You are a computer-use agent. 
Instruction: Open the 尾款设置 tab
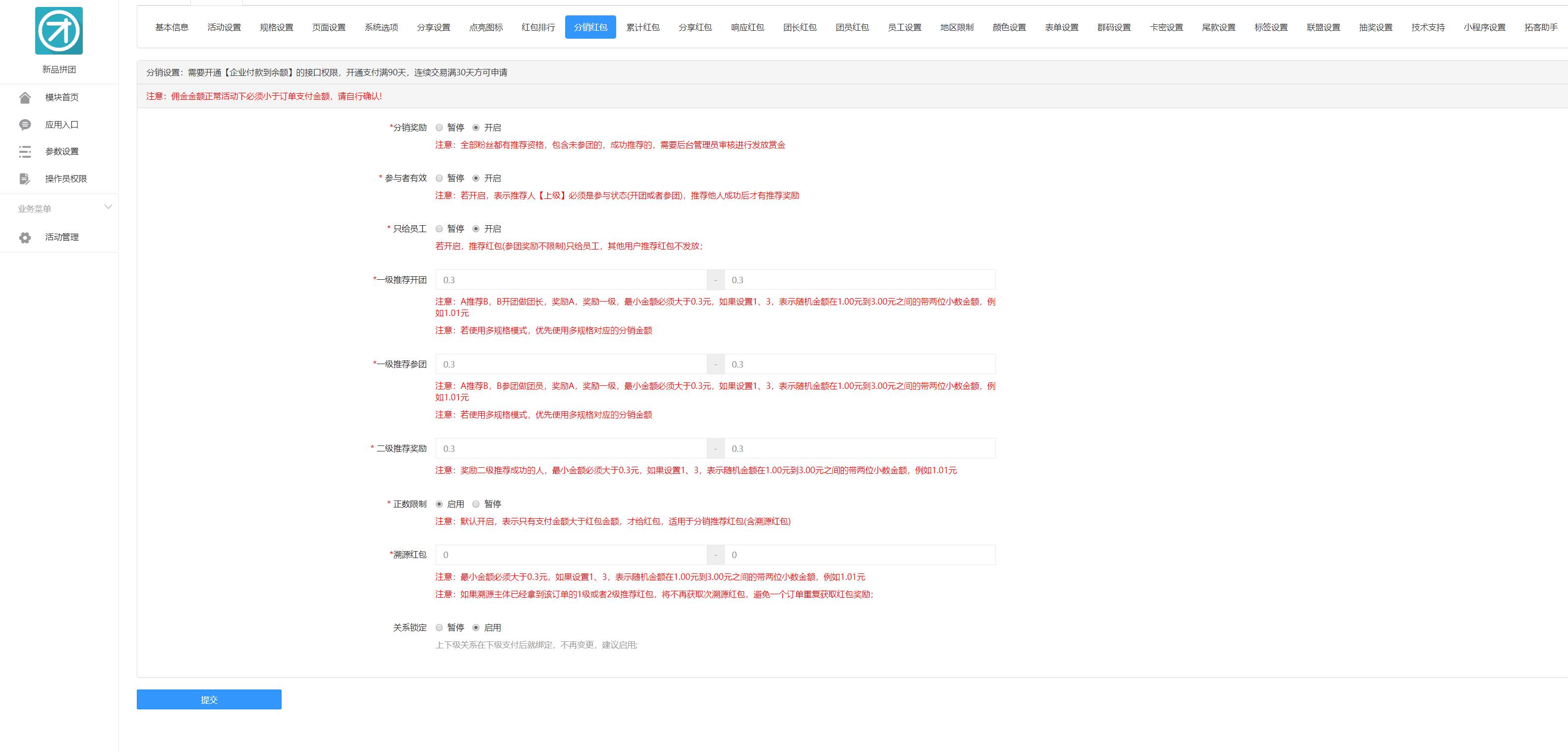(1219, 27)
